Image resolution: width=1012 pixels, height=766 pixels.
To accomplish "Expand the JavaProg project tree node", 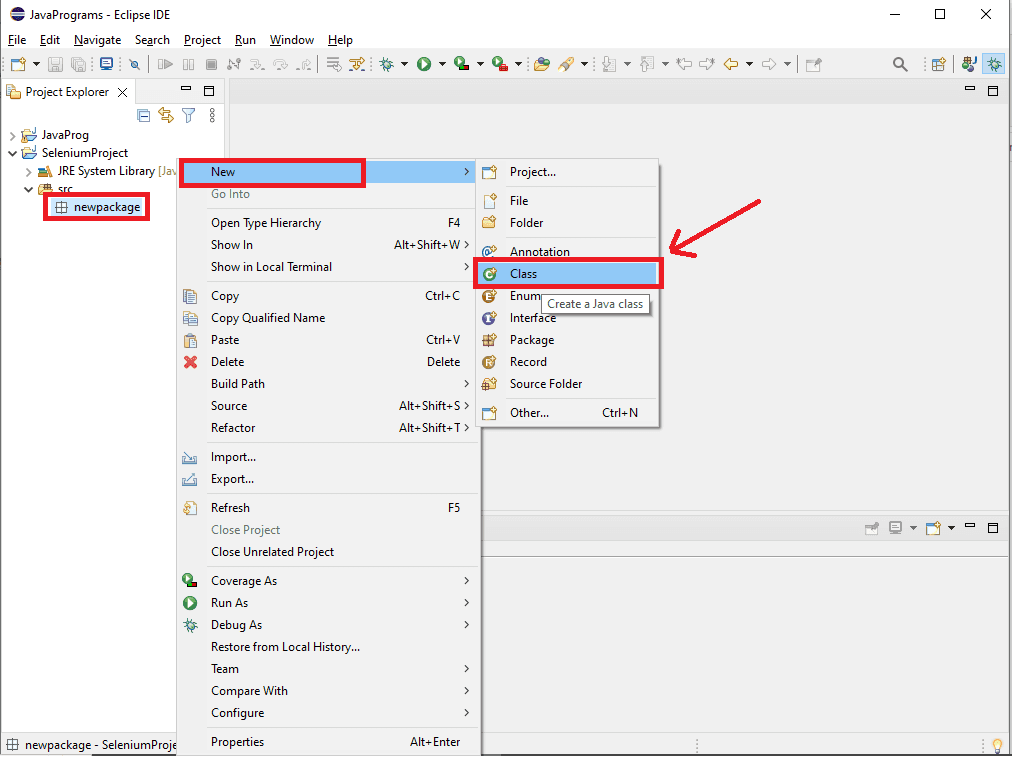I will [13, 135].
